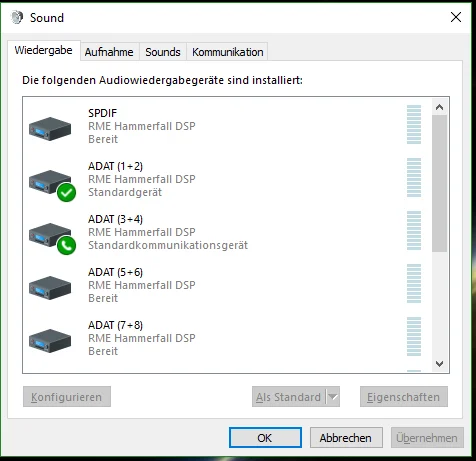Click the 'Standardgerät' status text
This screenshot has width=476, height=461.
[x=125, y=192]
